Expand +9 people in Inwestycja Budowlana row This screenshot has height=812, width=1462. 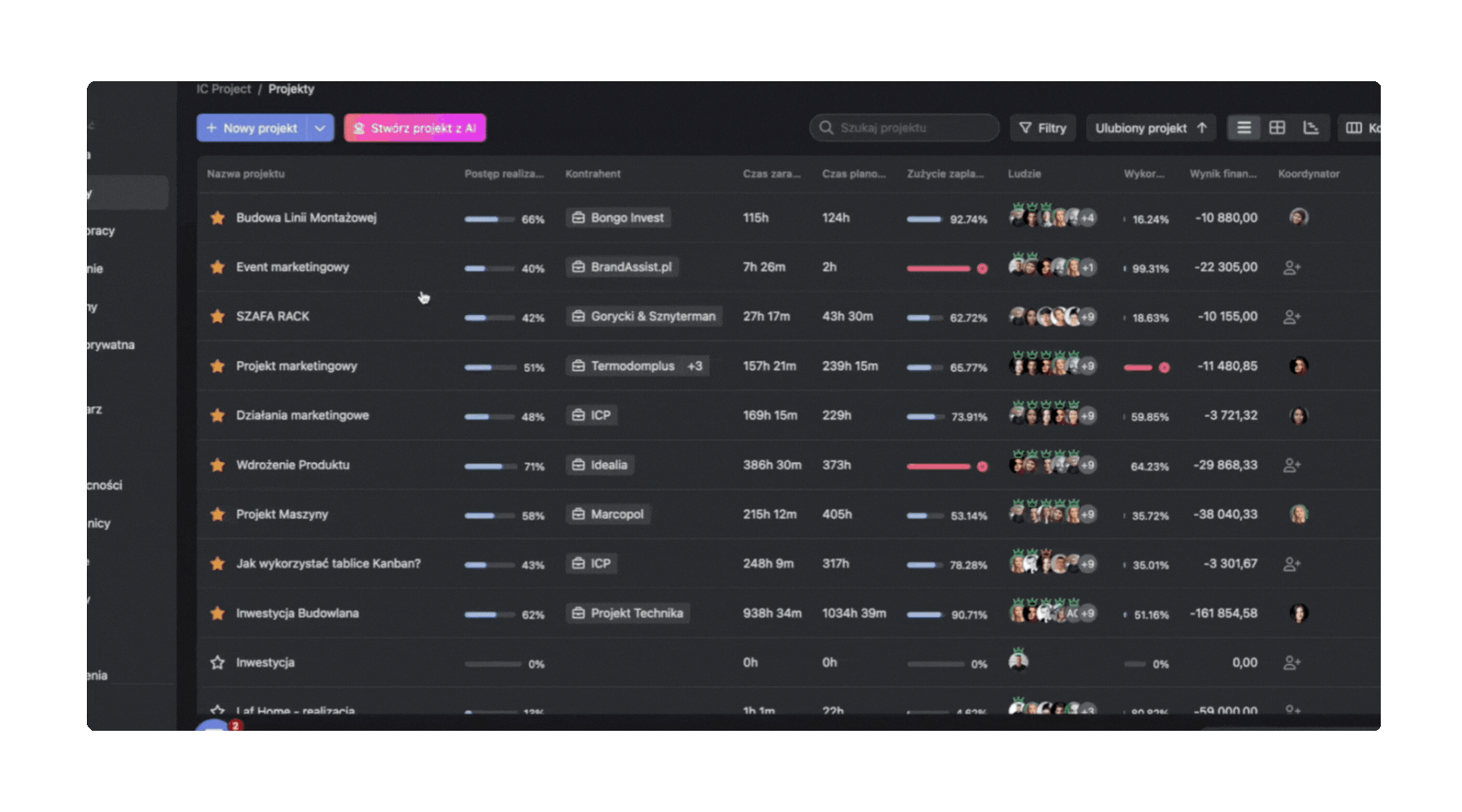click(x=1088, y=613)
